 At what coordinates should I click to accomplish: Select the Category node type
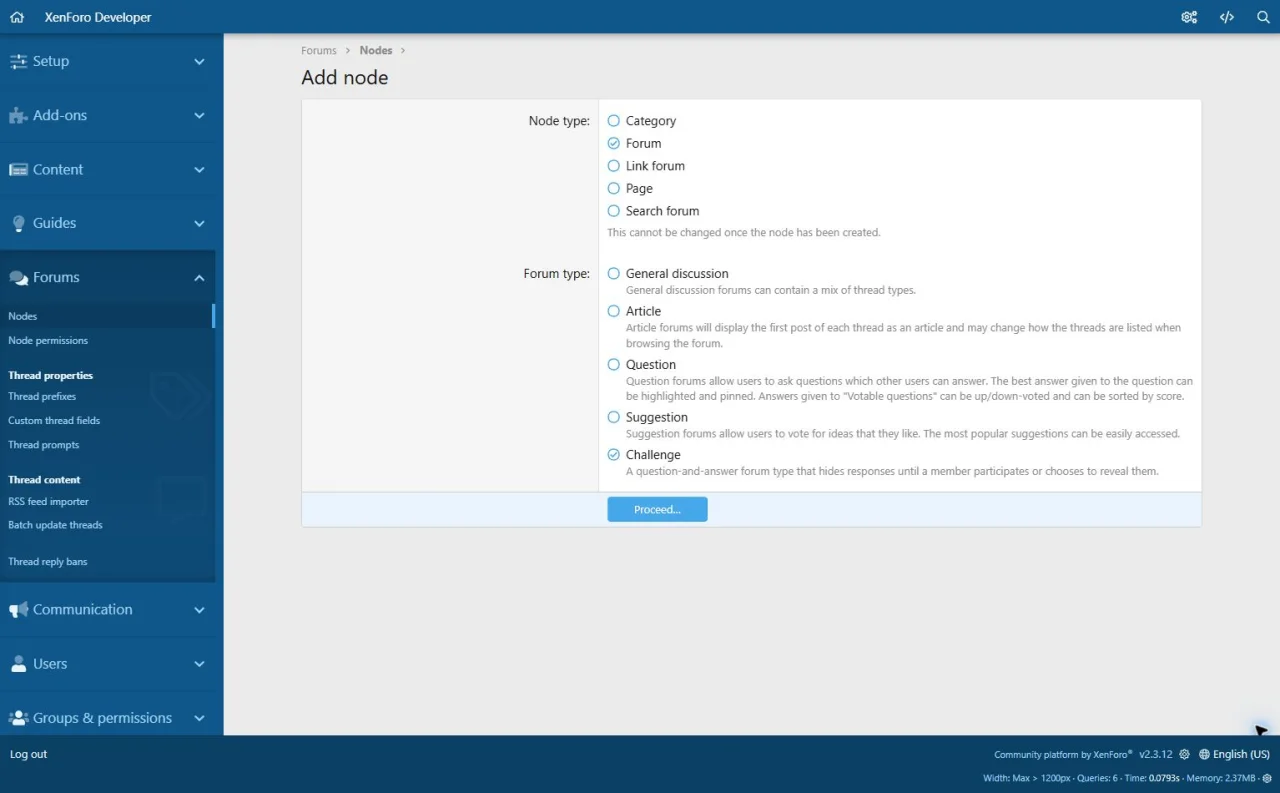[614, 121]
